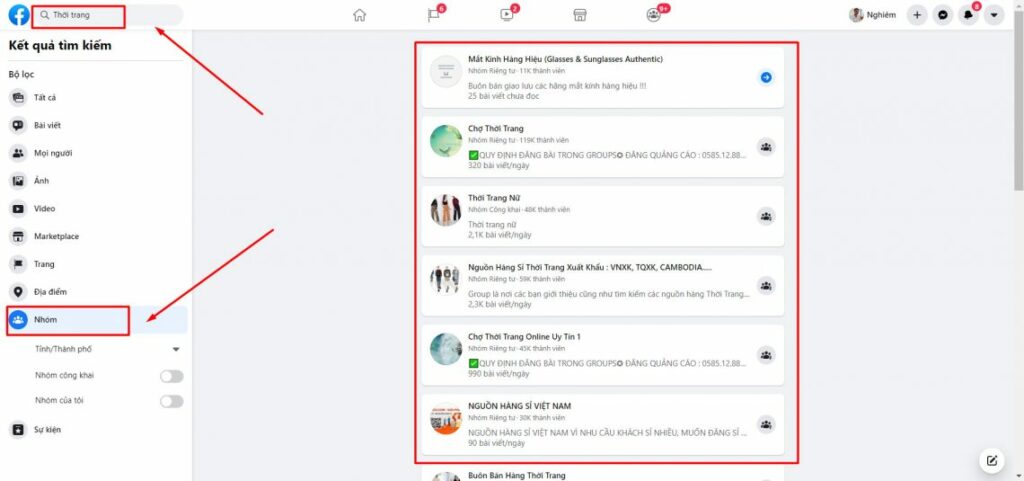Open the Marketplace storefront icon
1024x481 pixels.
pyautogui.click(x=579, y=15)
